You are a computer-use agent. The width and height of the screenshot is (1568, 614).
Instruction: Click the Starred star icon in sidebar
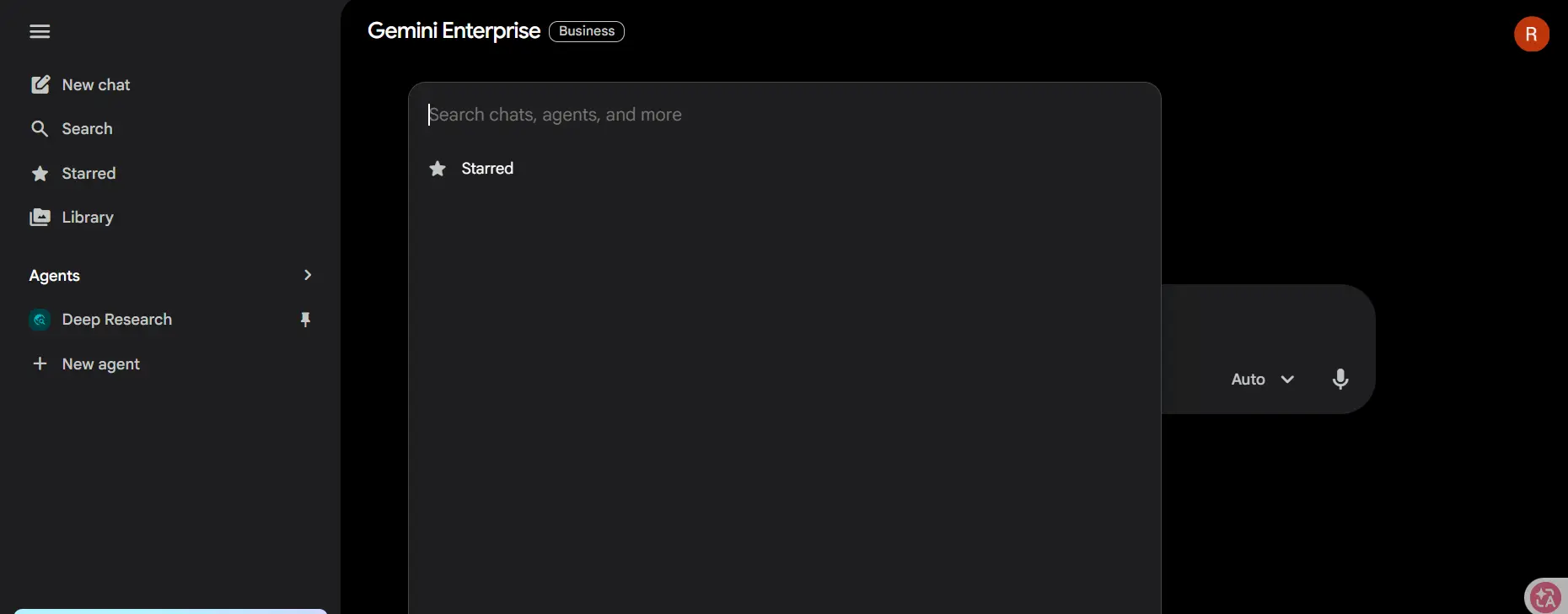[x=40, y=173]
